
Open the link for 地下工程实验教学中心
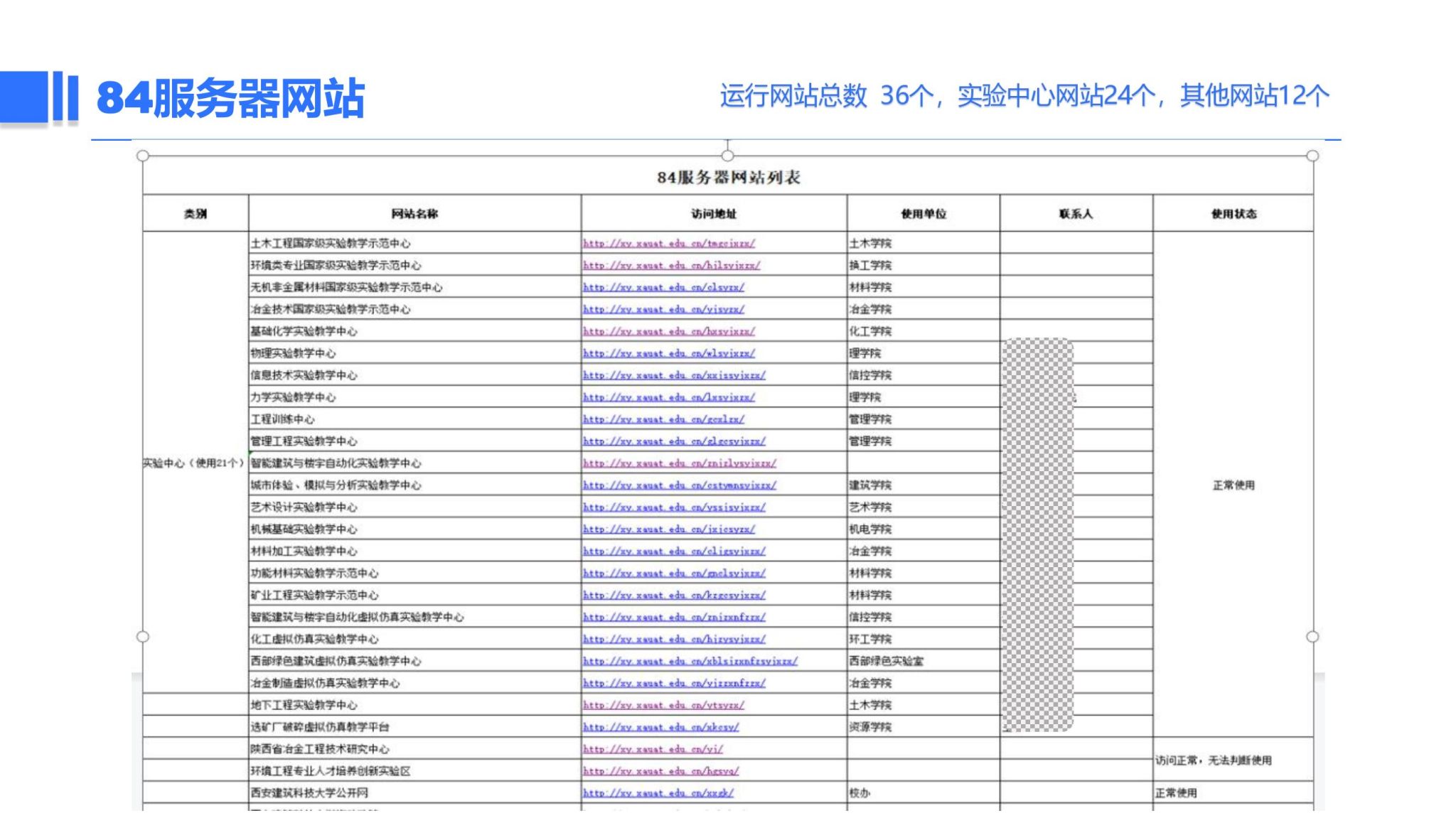(x=663, y=706)
